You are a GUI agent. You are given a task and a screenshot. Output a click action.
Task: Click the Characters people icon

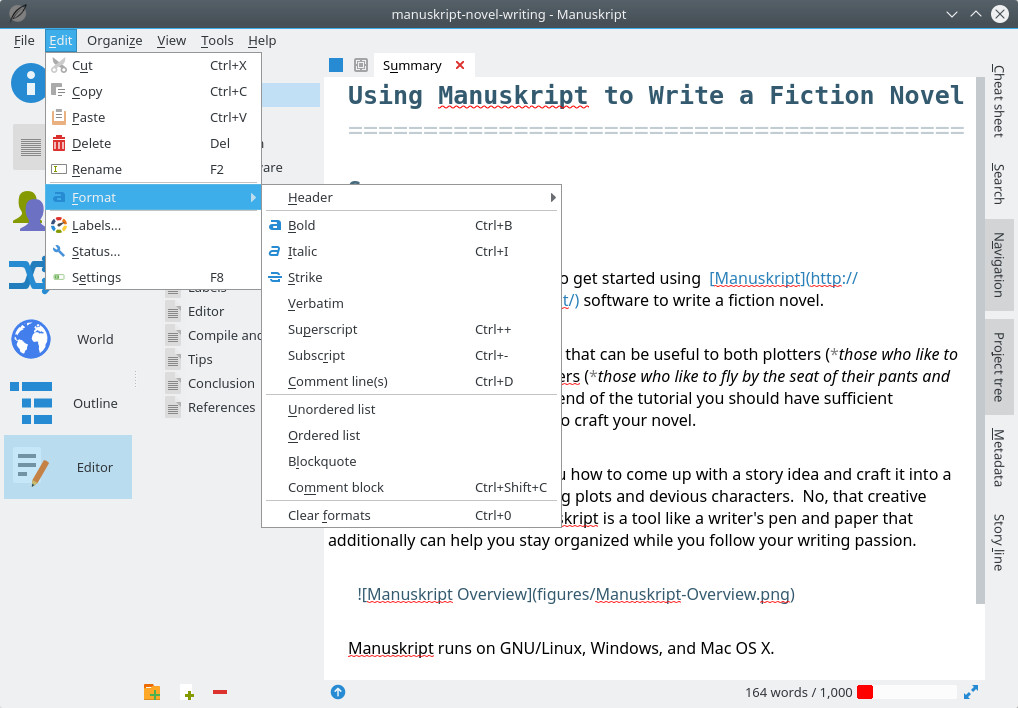point(29,211)
